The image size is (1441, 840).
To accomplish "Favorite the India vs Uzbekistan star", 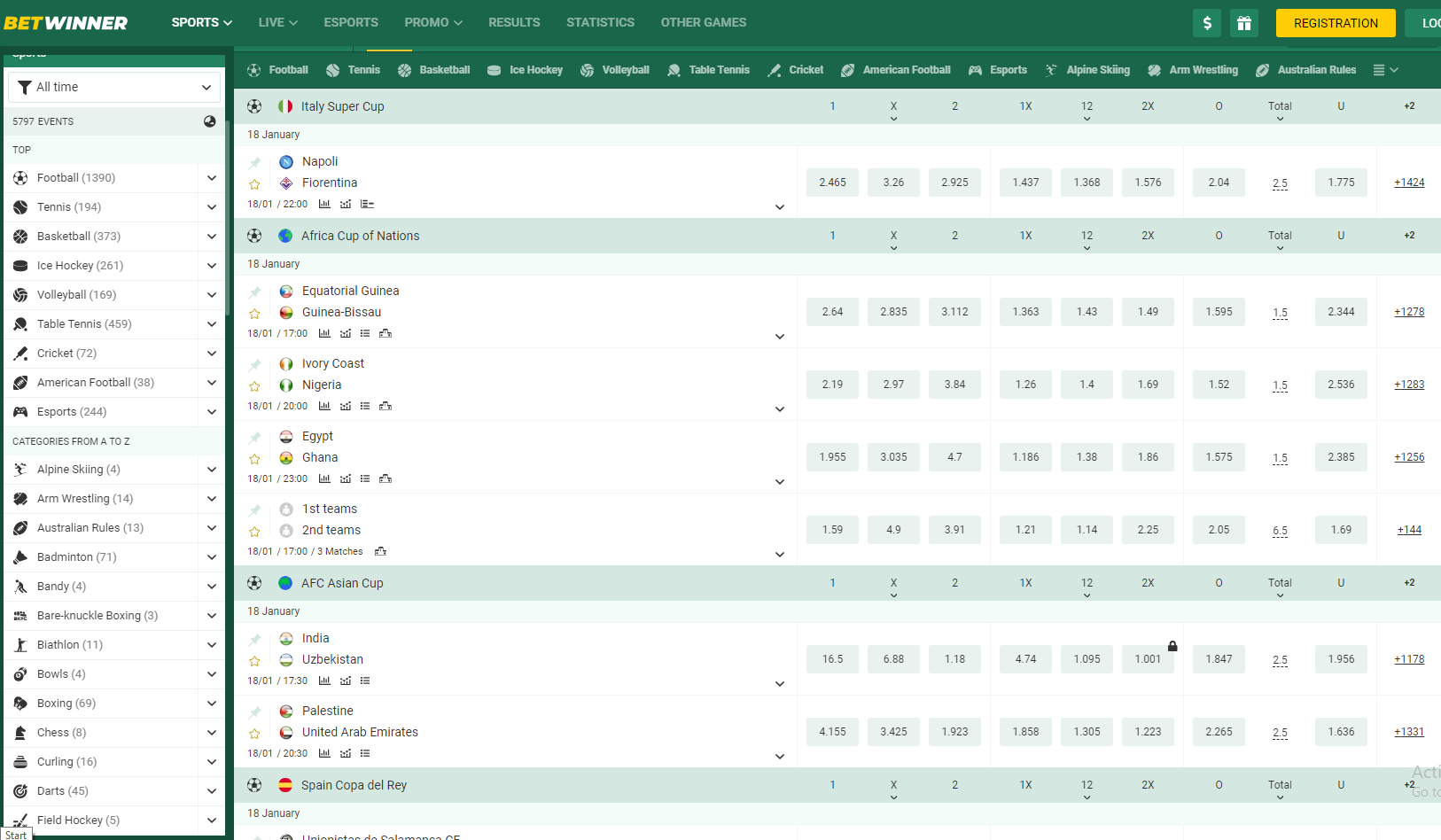I will [255, 661].
